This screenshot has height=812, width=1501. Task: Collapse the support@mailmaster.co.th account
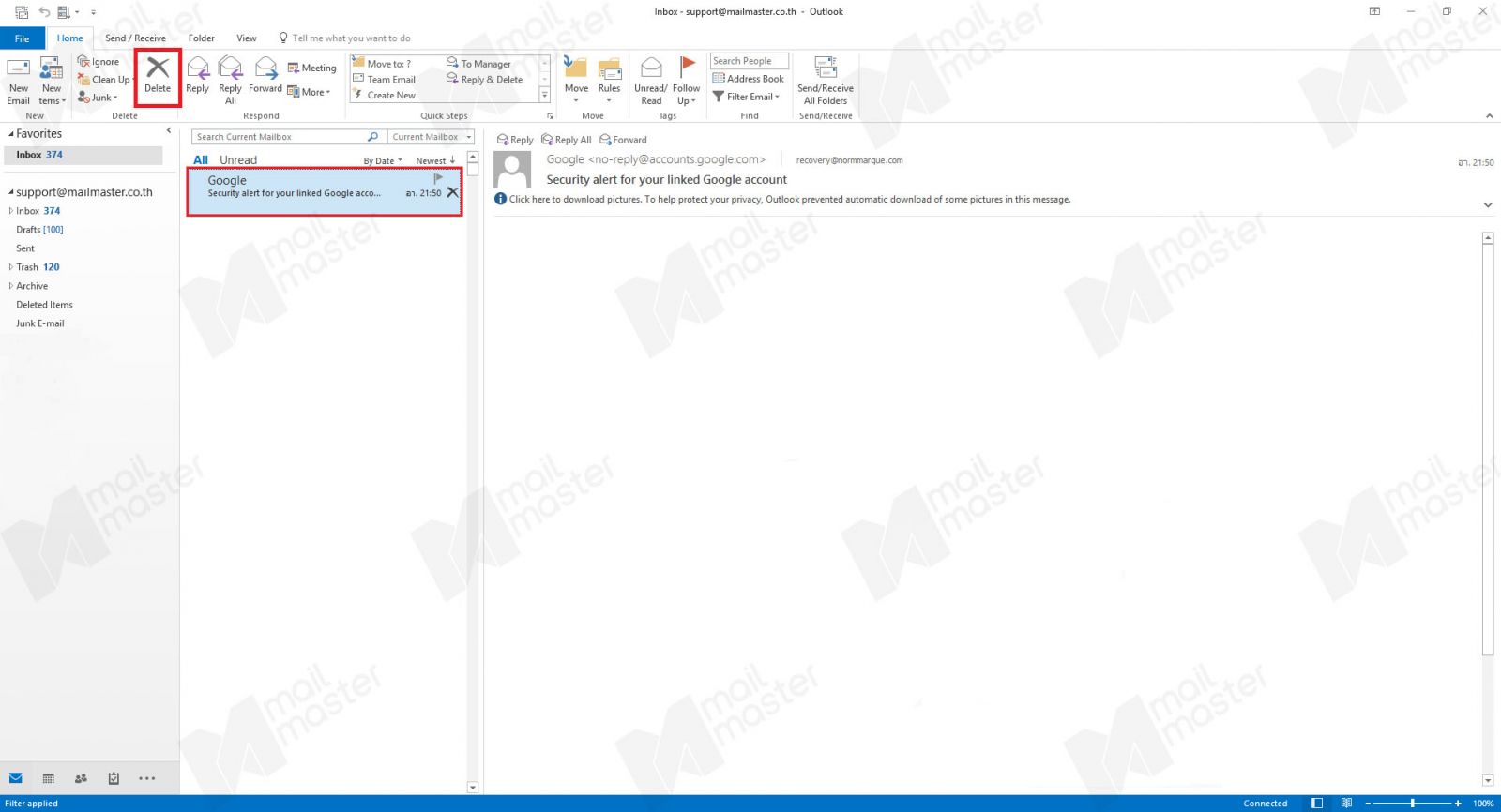click(x=10, y=192)
